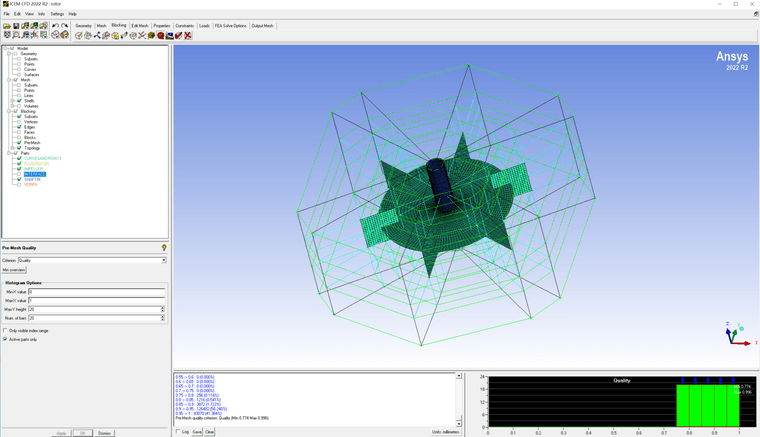Click the Redo arrow icon
The width and height of the screenshot is (760, 437).
pyautogui.click(x=64, y=26)
